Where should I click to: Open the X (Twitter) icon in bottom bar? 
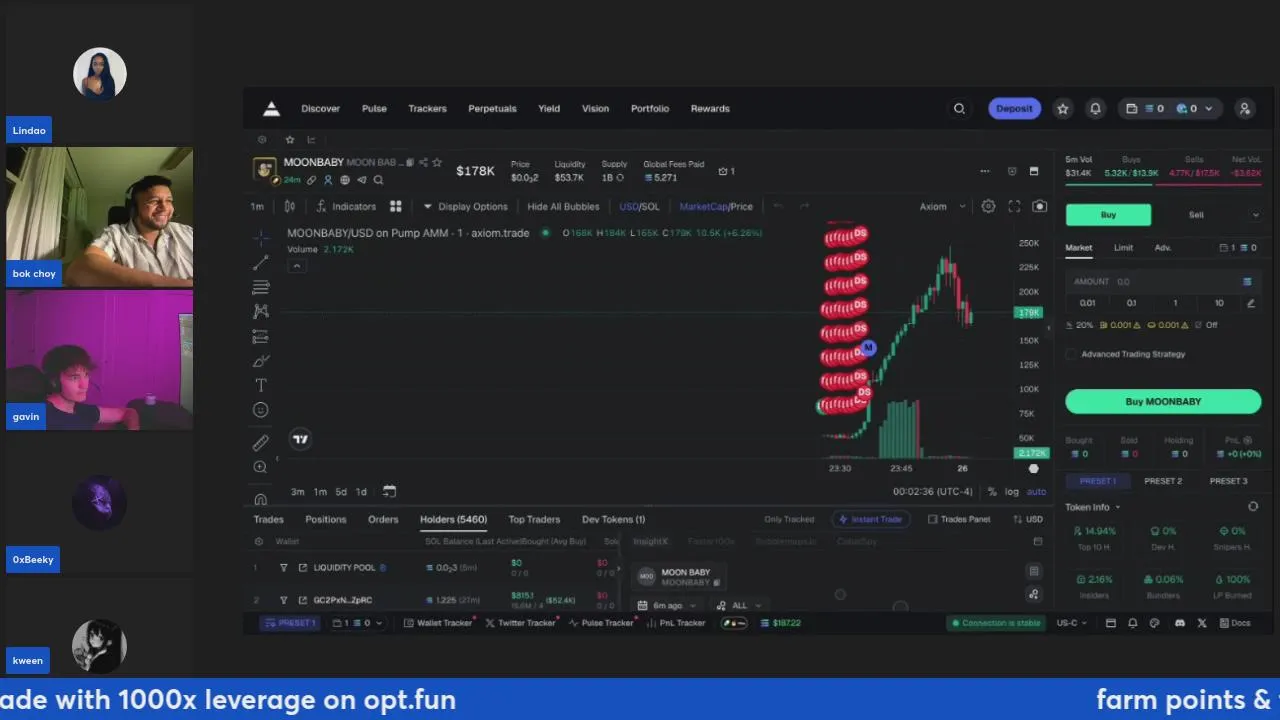coord(1202,623)
